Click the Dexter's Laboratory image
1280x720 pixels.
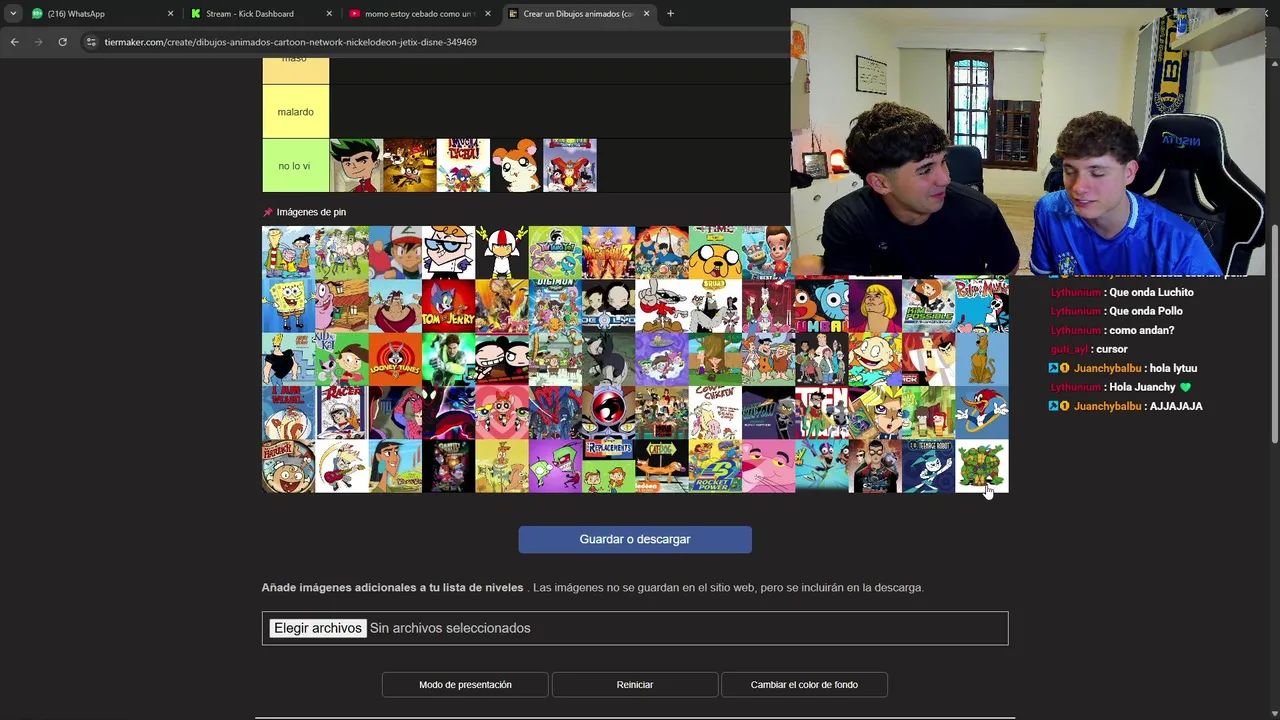(x=448, y=253)
